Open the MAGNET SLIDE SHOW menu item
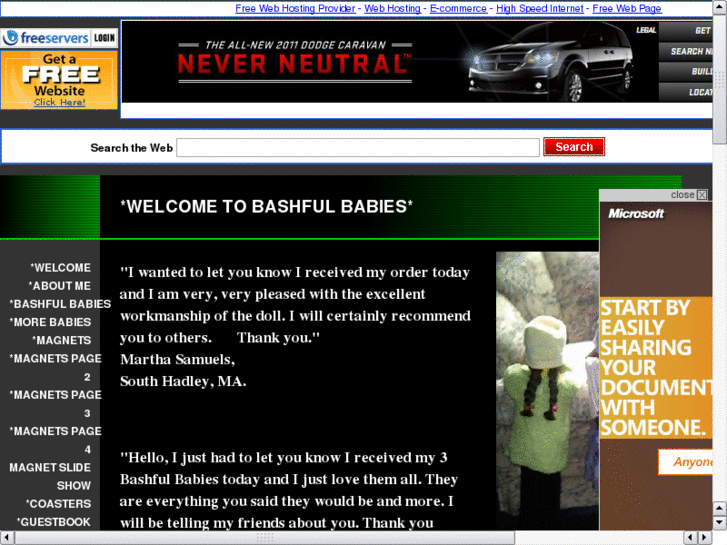The width and height of the screenshot is (727, 545). click(x=50, y=476)
